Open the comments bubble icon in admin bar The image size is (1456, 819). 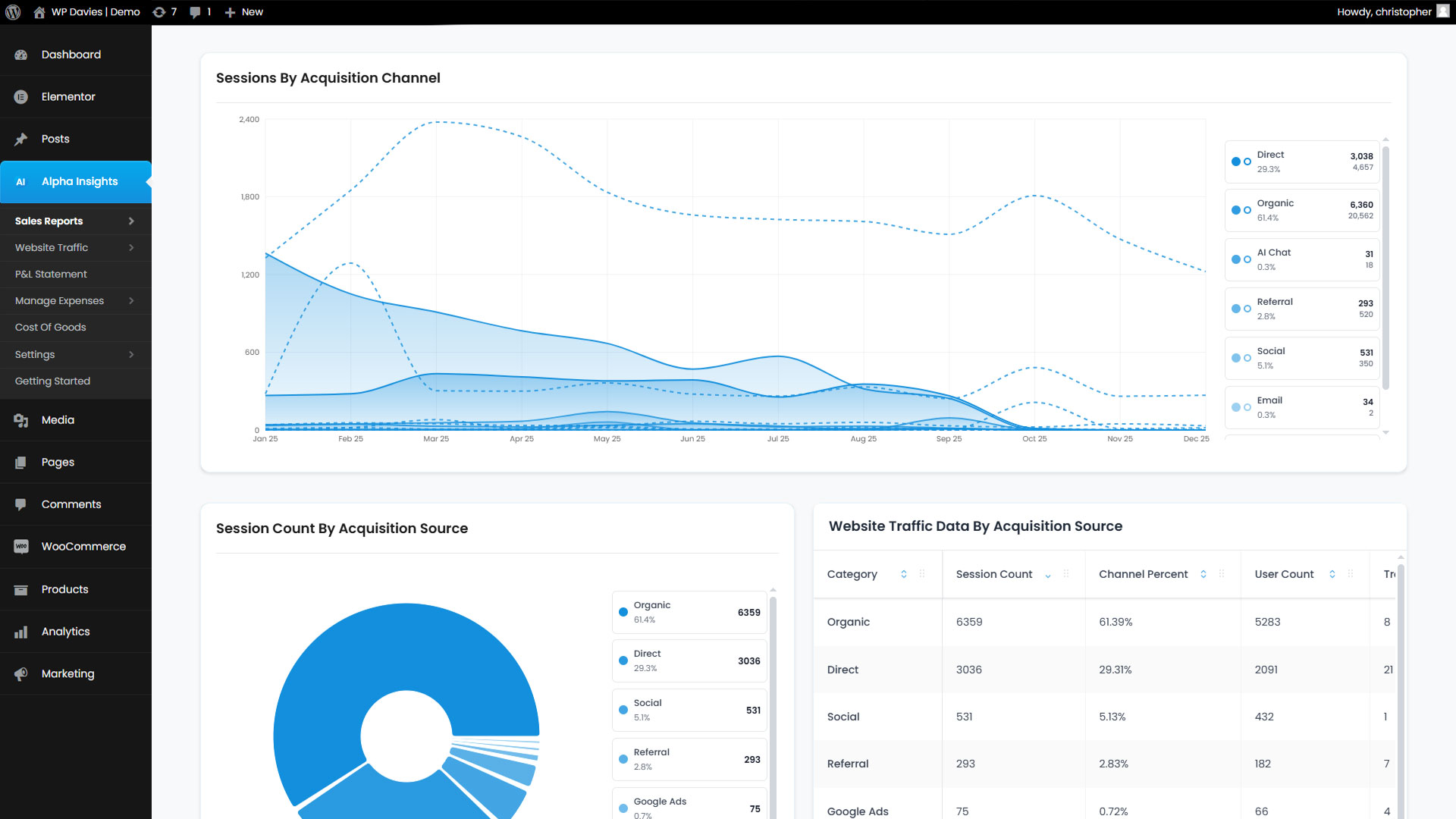point(196,12)
